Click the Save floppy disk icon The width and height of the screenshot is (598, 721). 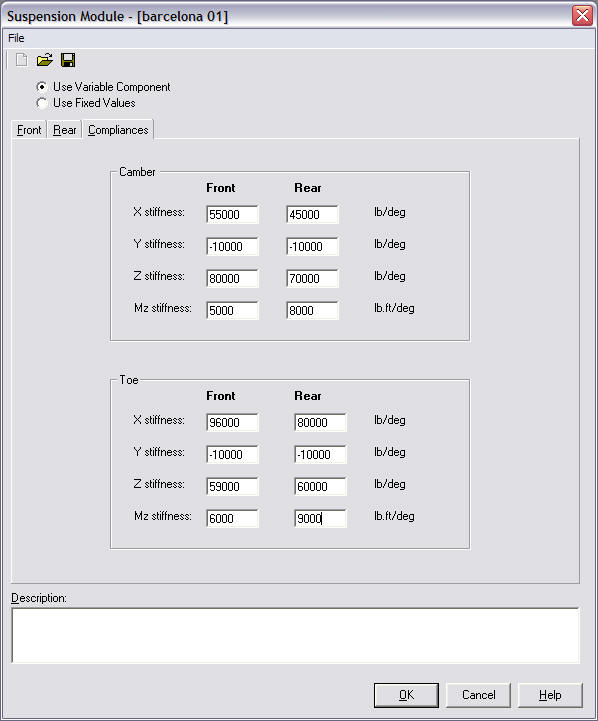pos(68,60)
